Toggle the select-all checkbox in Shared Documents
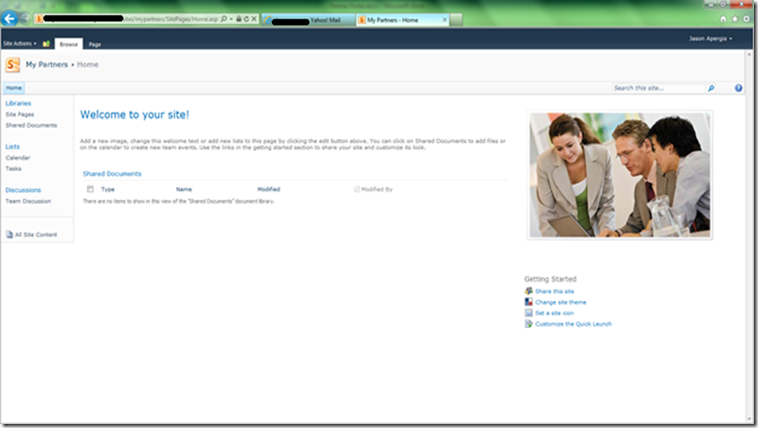 coord(90,189)
